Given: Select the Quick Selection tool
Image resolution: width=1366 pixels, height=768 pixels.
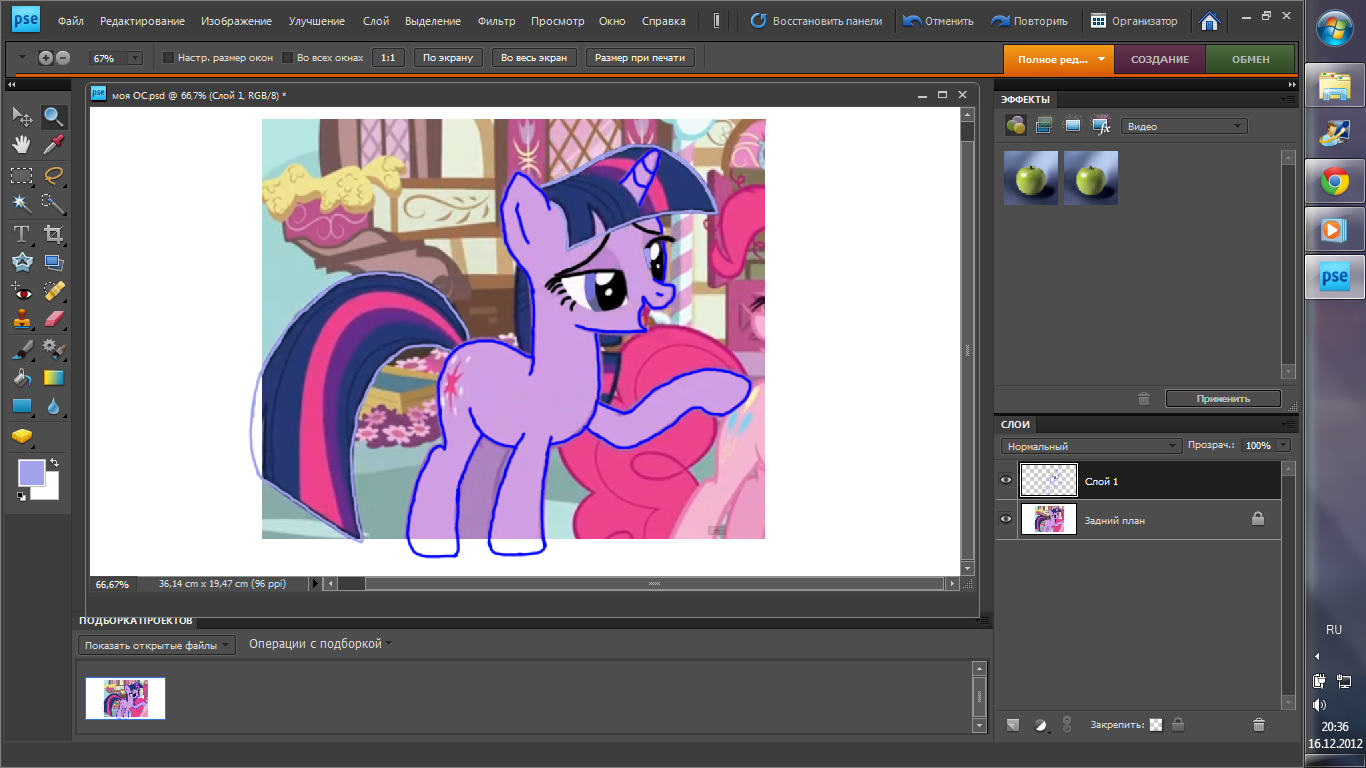Looking at the screenshot, I should 53,204.
